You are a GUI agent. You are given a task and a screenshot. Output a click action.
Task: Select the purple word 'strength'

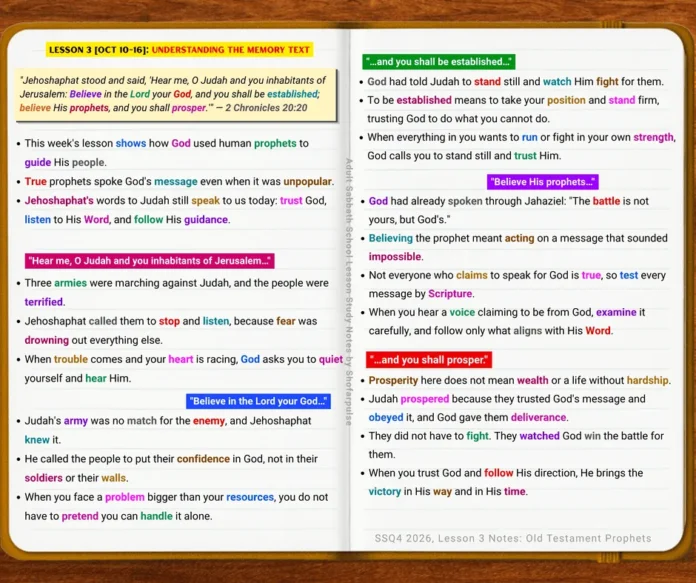coord(653,138)
